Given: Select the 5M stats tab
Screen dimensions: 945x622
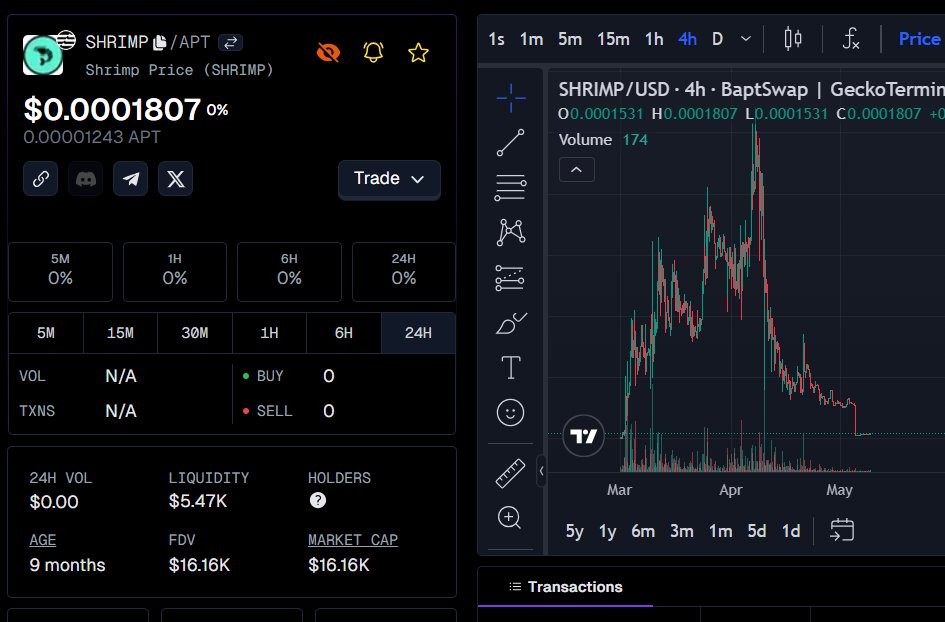Looking at the screenshot, I should pos(46,333).
